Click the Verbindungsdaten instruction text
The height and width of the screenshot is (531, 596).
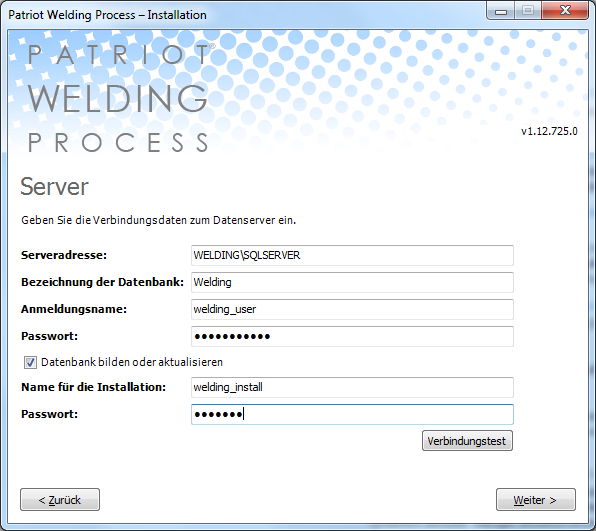tap(159, 220)
